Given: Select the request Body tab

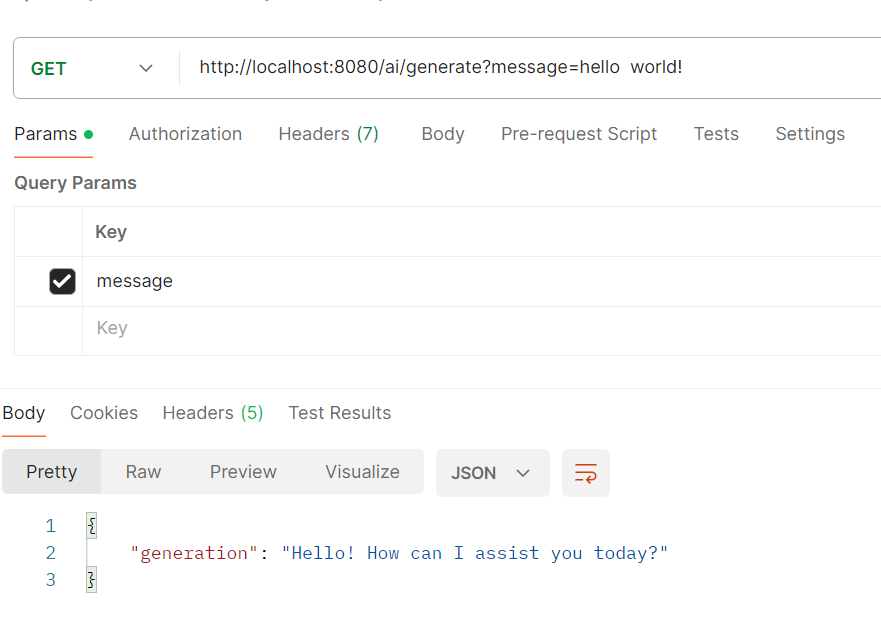Looking at the screenshot, I should pyautogui.click(x=442, y=134).
